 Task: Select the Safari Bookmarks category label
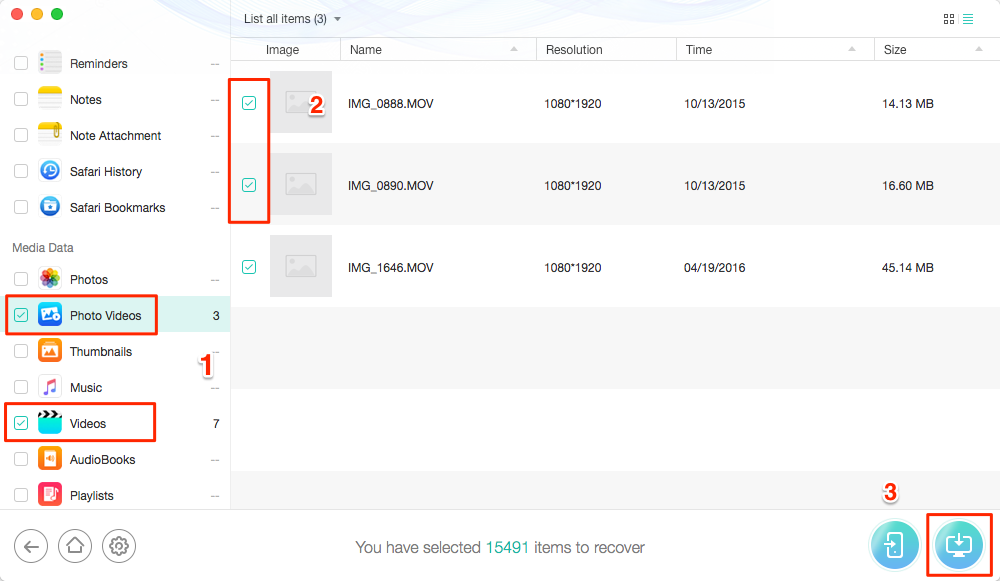click(x=117, y=208)
